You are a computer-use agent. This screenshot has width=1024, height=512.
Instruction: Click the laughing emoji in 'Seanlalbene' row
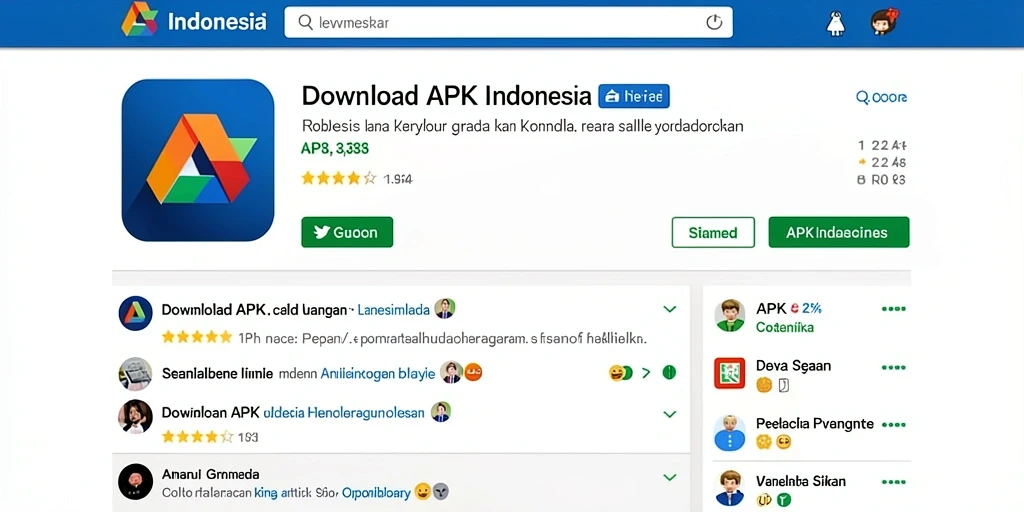(x=618, y=373)
